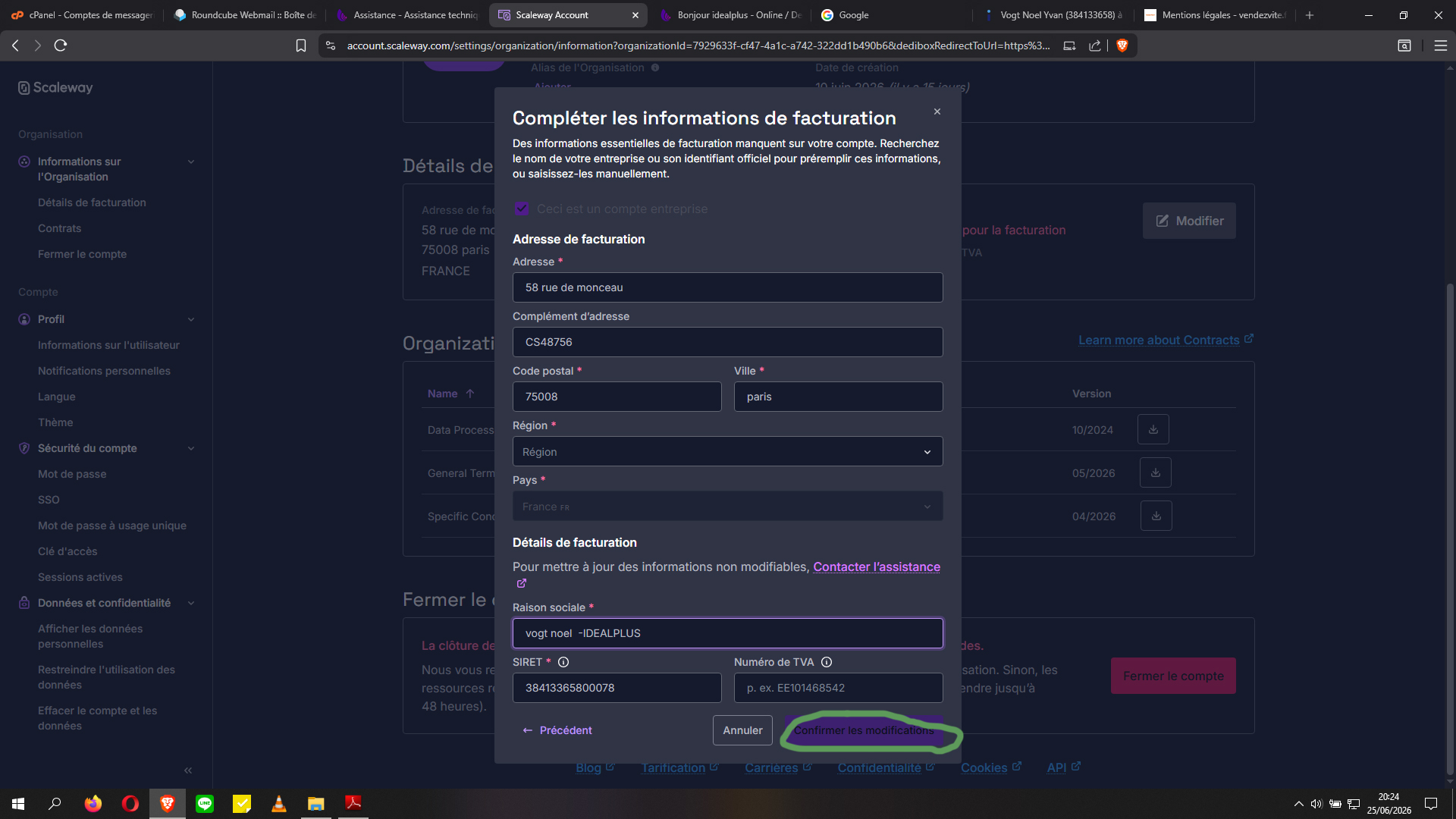Open the Région dropdown
This screenshot has width=1456, height=819.
pos(728,451)
